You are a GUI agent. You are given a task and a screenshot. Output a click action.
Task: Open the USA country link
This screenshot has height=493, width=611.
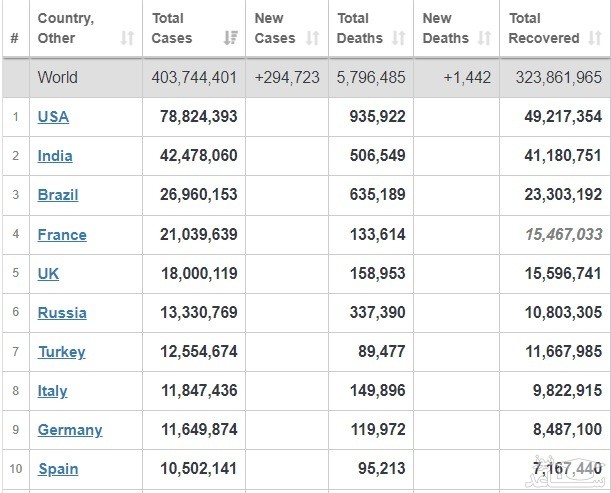[x=53, y=117]
